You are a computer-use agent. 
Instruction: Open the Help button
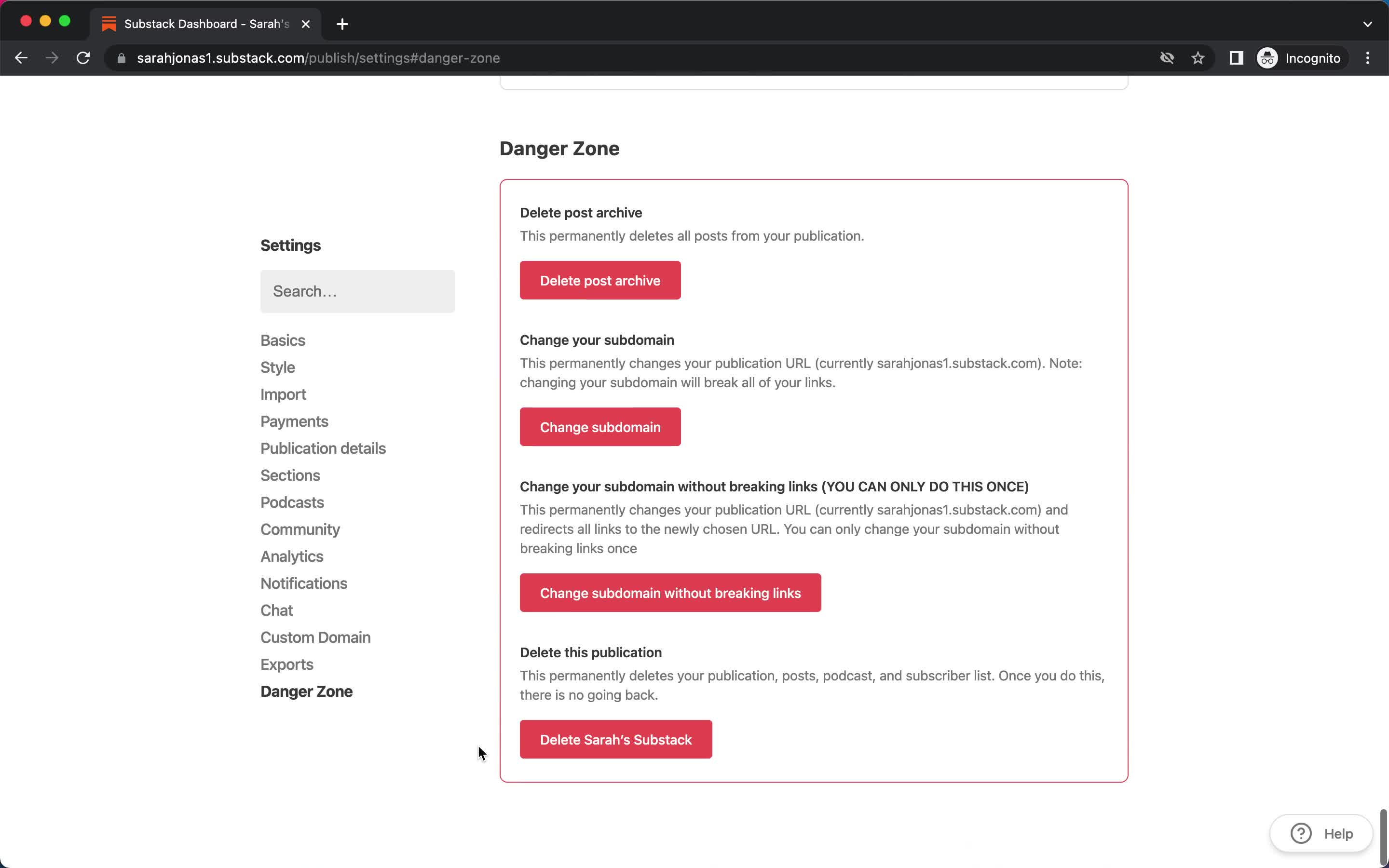click(1321, 833)
